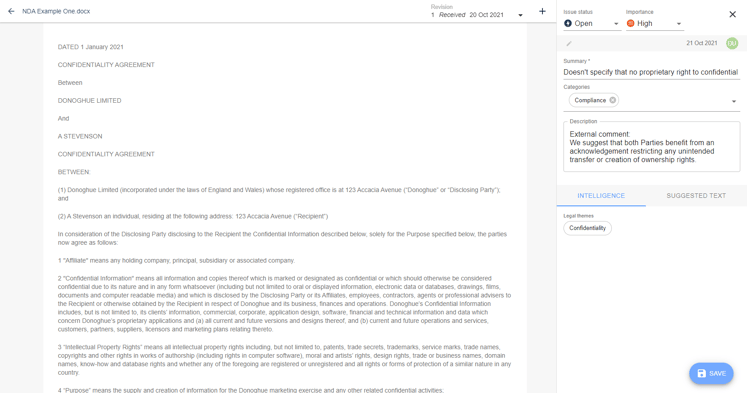Click the Open status circle icon
The height and width of the screenshot is (393, 747).
[x=568, y=23]
